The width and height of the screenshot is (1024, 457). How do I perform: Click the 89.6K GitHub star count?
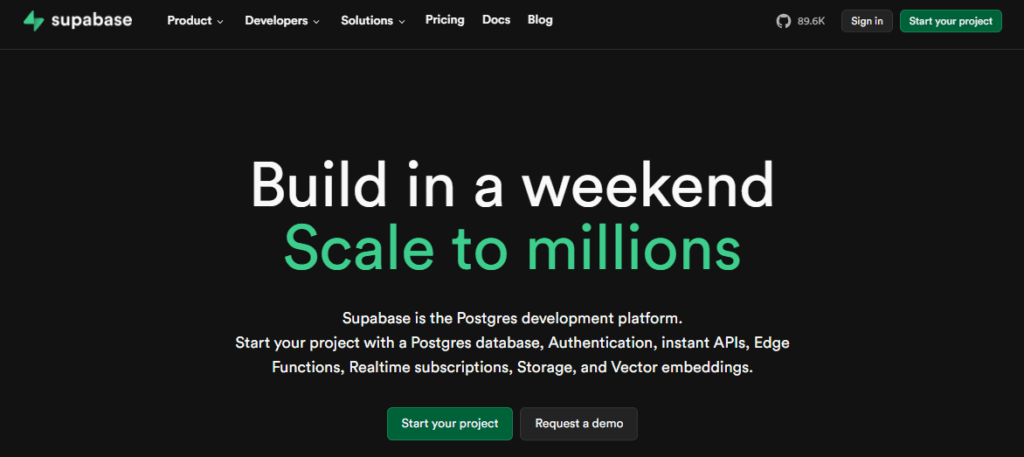click(811, 21)
